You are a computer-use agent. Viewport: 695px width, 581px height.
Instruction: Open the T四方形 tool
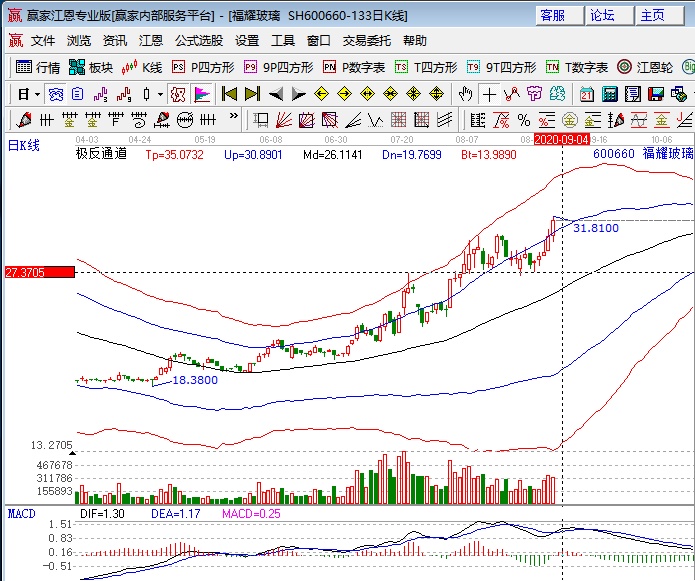click(426, 67)
